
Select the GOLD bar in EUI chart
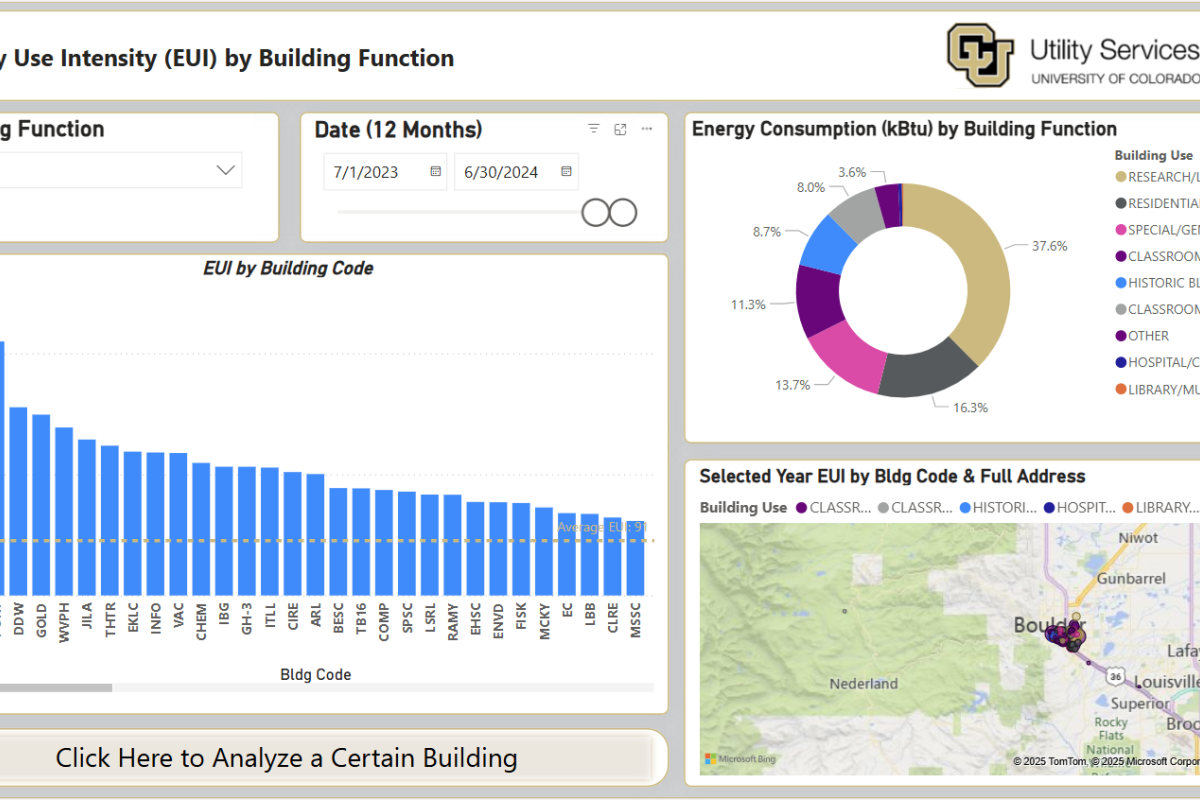[x=41, y=506]
